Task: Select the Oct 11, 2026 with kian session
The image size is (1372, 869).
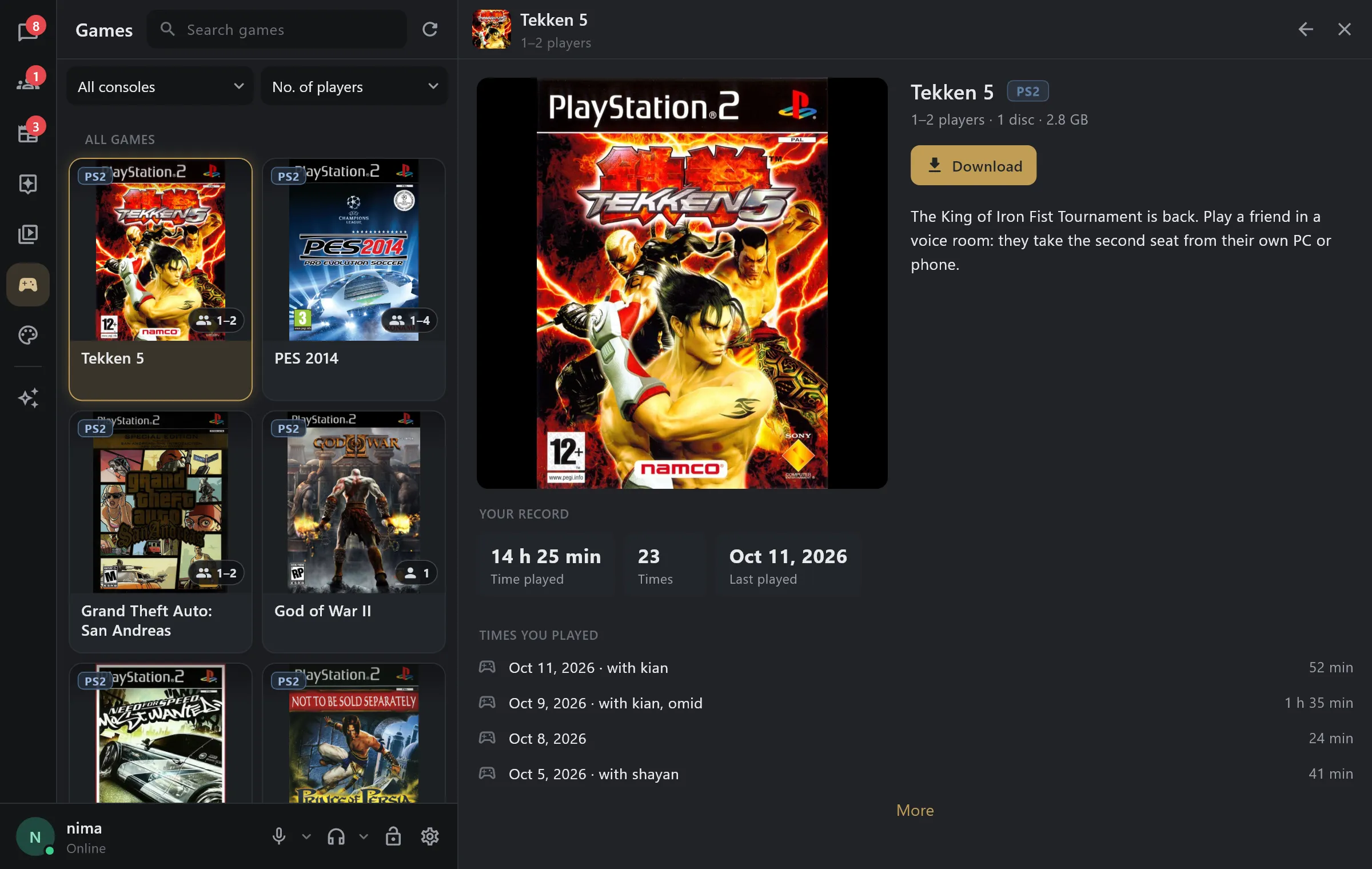Action: [x=916, y=667]
